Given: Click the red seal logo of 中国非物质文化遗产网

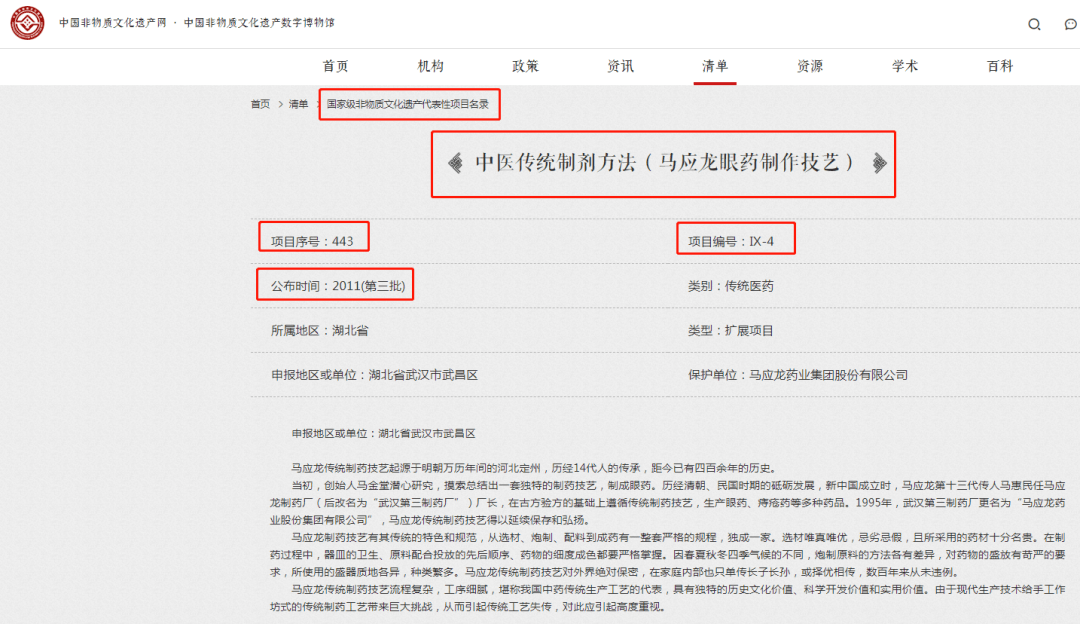Looking at the screenshot, I should point(28,22).
